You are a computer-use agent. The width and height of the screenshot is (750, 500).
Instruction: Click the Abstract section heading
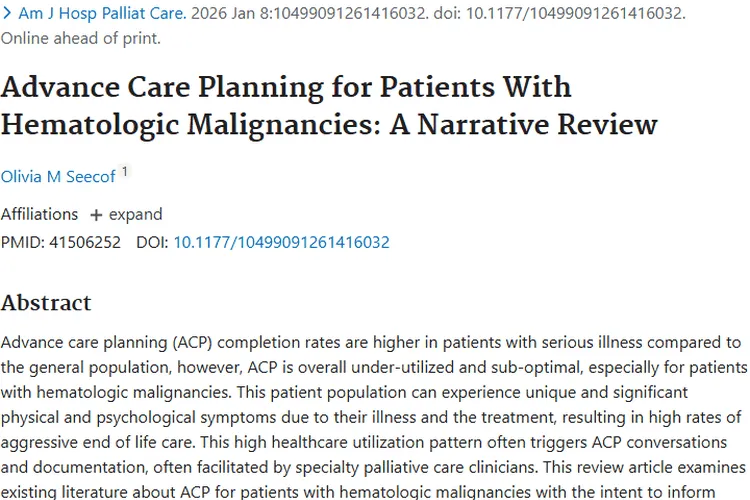[46, 303]
